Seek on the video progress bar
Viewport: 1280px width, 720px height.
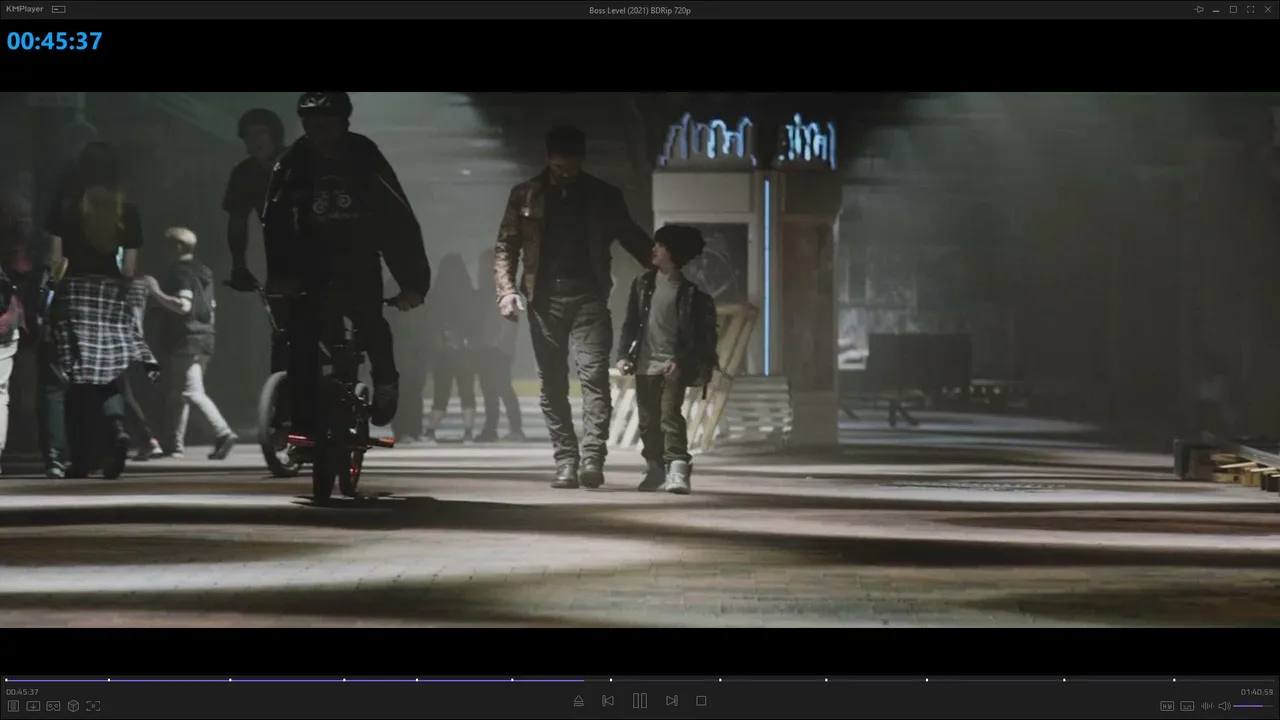(x=640, y=680)
